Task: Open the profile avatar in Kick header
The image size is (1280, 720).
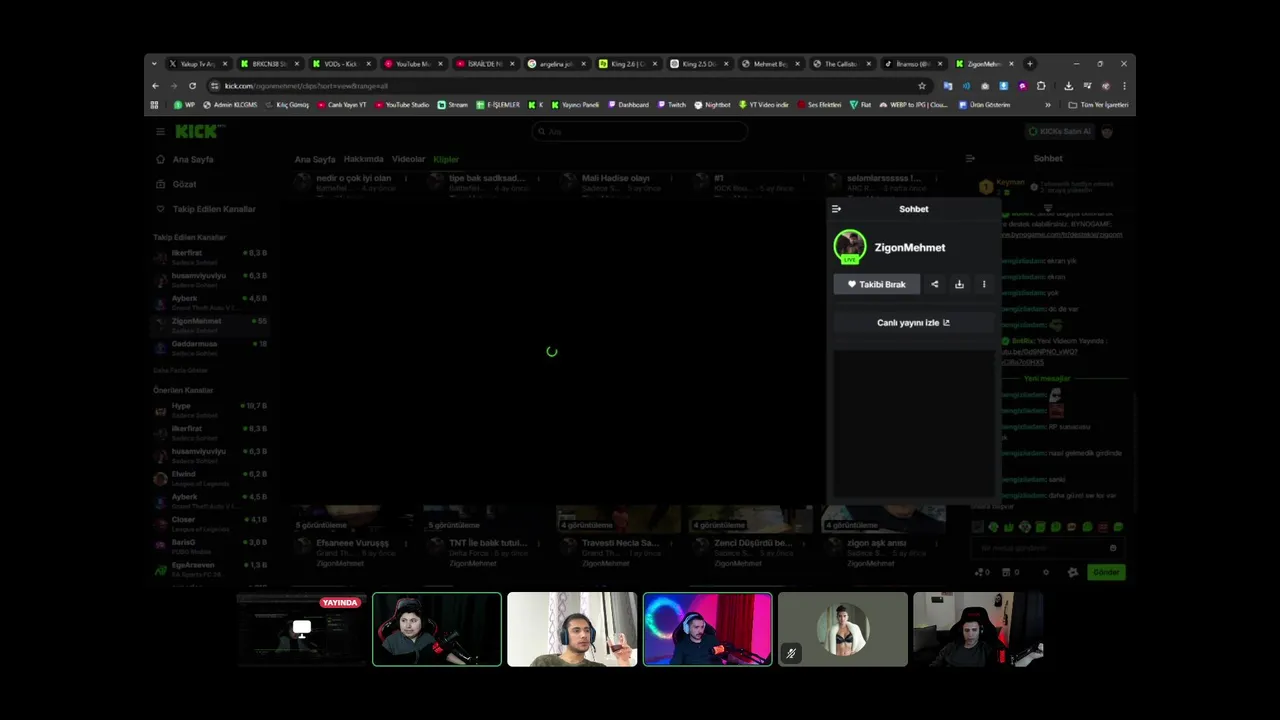Action: point(1107,131)
